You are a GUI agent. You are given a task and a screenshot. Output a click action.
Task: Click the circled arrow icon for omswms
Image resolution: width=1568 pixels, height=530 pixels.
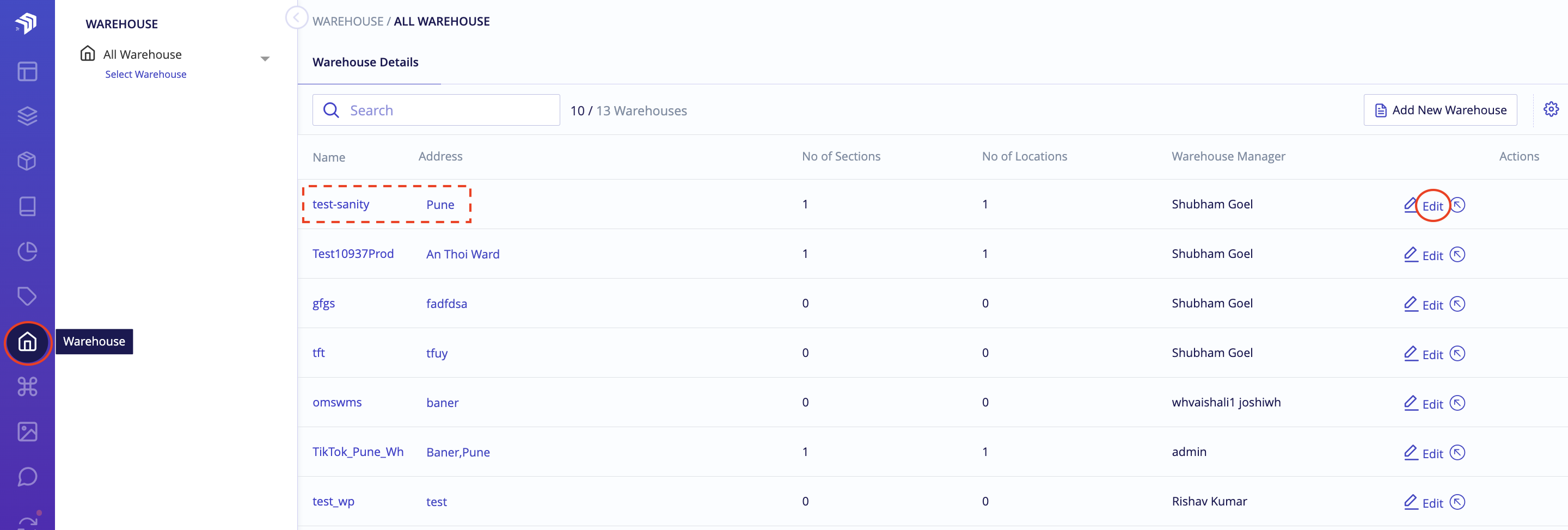click(x=1457, y=403)
